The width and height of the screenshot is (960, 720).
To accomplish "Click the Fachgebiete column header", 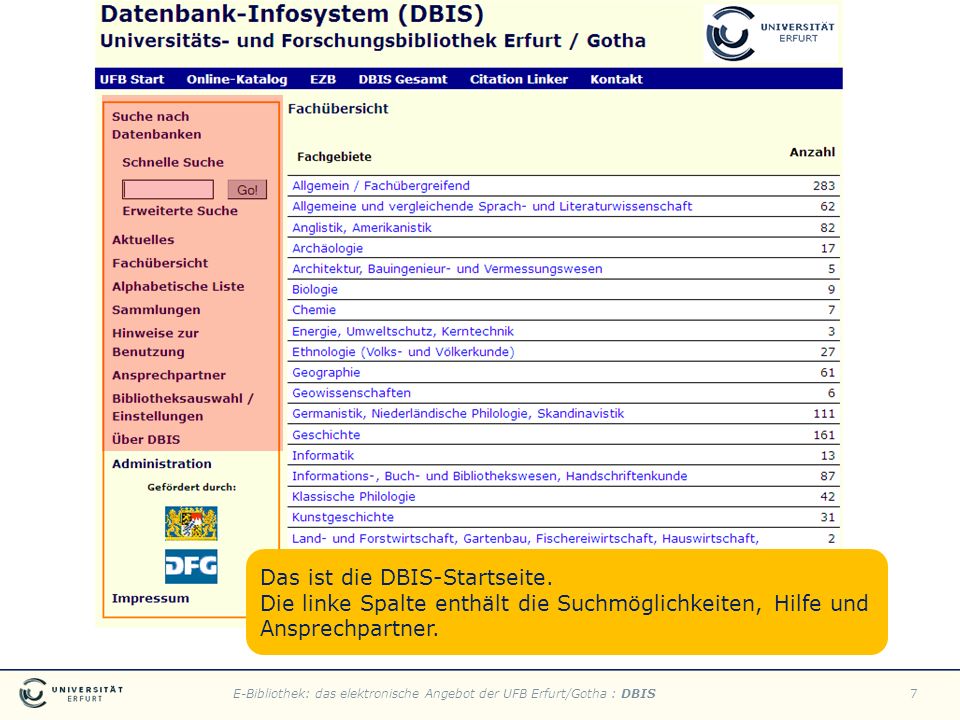I will 334,157.
